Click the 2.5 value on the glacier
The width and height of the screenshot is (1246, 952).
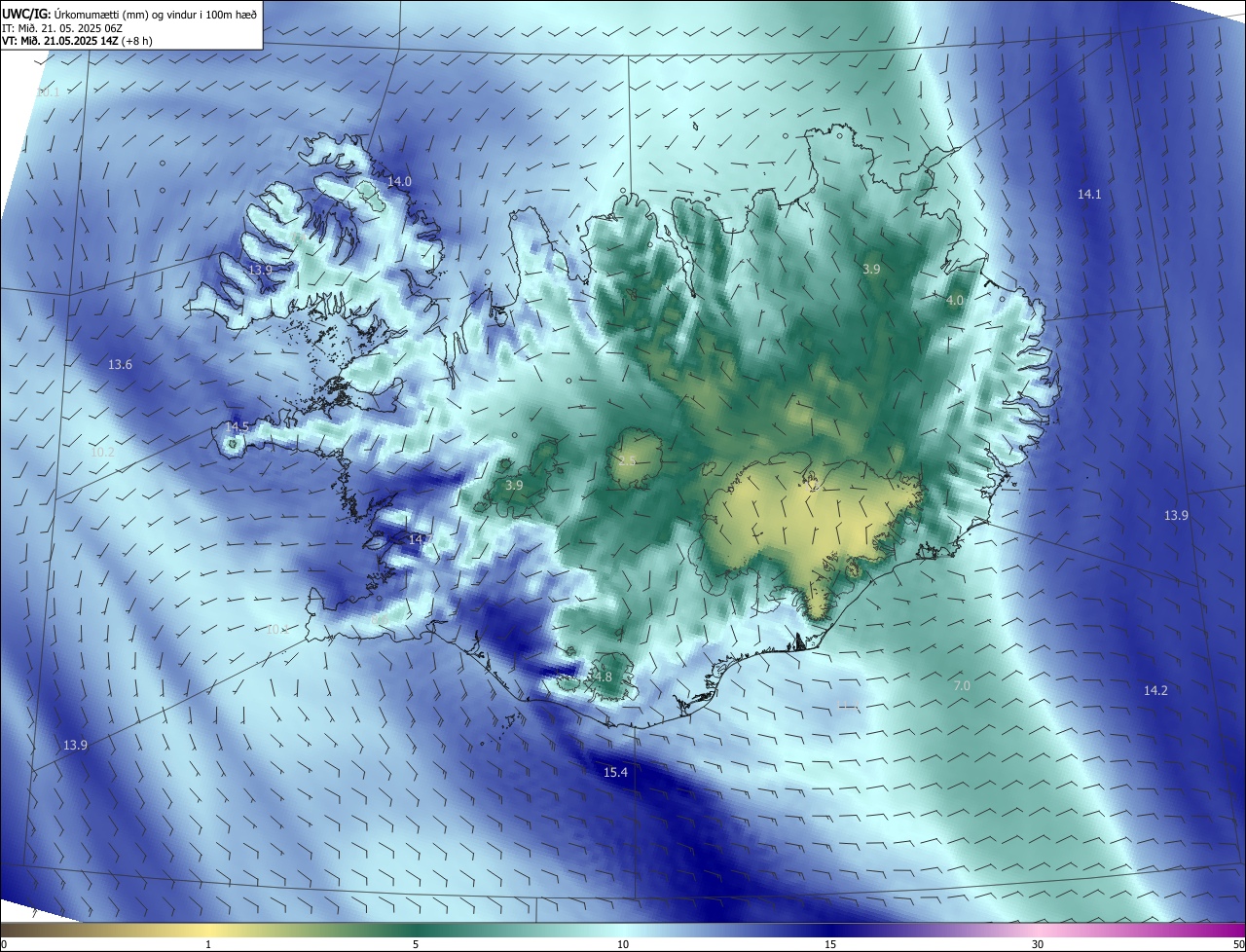pos(627,460)
